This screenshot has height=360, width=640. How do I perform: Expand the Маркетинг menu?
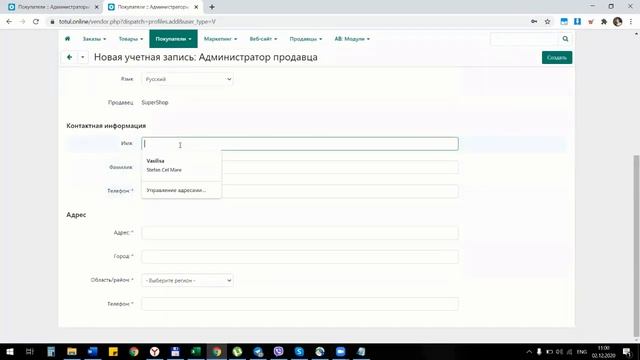pyautogui.click(x=220, y=39)
